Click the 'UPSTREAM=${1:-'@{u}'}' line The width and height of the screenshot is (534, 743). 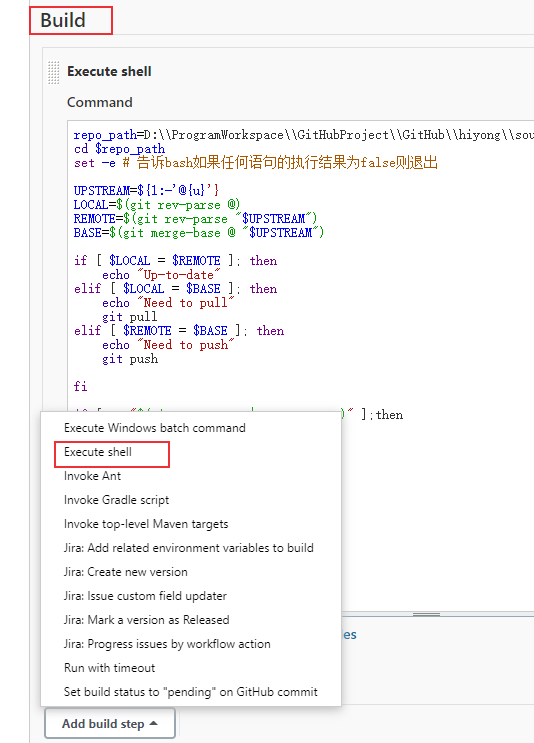(x=146, y=190)
